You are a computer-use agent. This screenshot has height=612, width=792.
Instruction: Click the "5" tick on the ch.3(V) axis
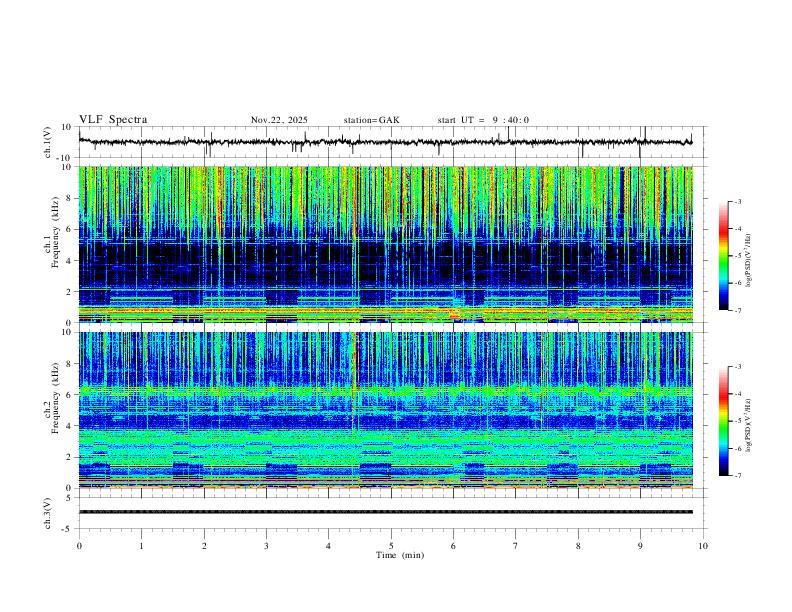click(70, 498)
